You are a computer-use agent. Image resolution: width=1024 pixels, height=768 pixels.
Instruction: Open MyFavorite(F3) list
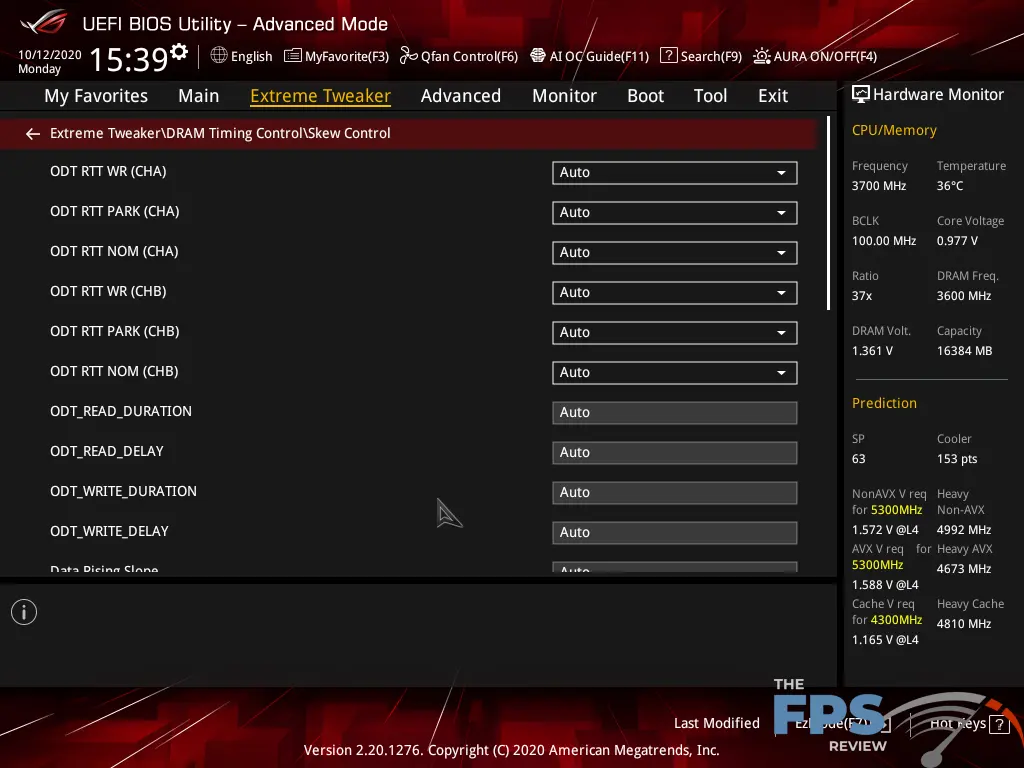tap(336, 56)
